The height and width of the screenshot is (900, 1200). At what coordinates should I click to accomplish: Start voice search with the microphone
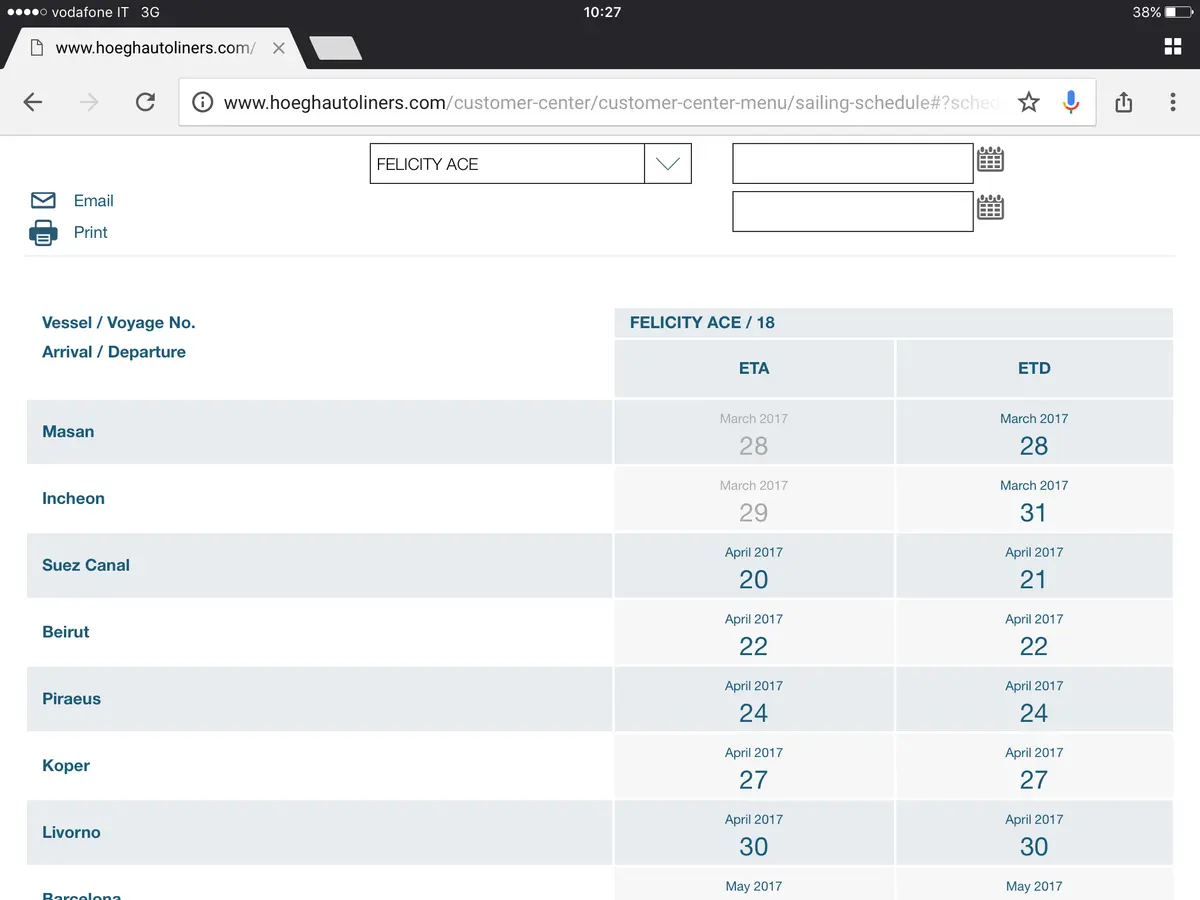[1071, 102]
